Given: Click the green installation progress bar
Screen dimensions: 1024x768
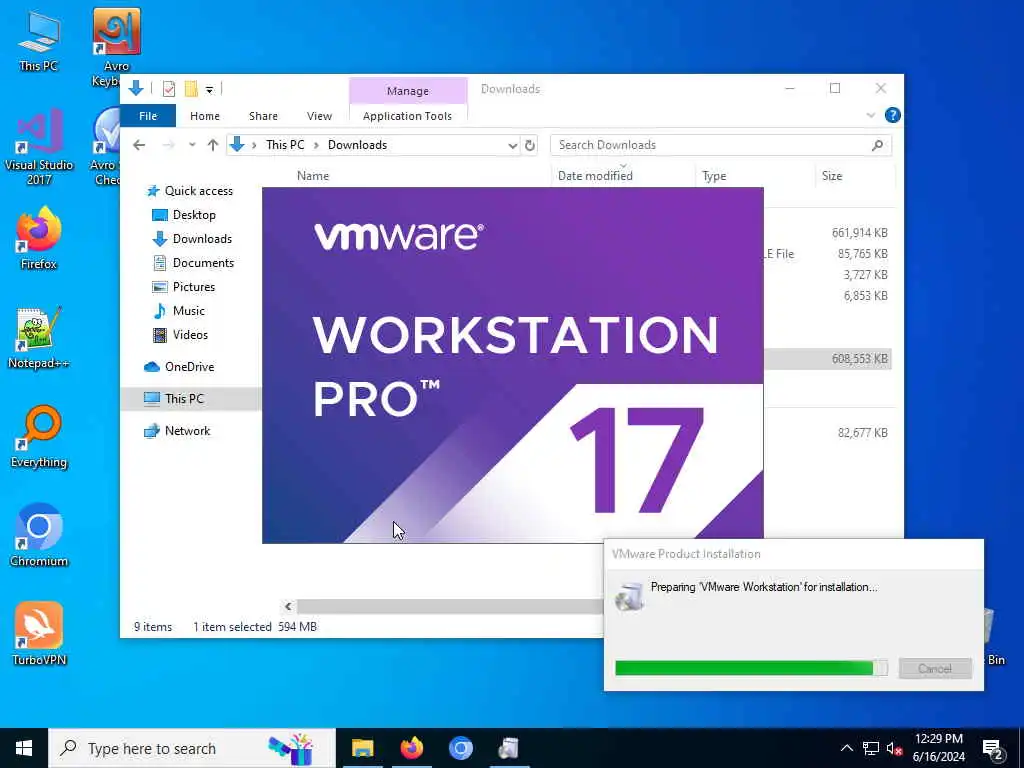Looking at the screenshot, I should 751,668.
